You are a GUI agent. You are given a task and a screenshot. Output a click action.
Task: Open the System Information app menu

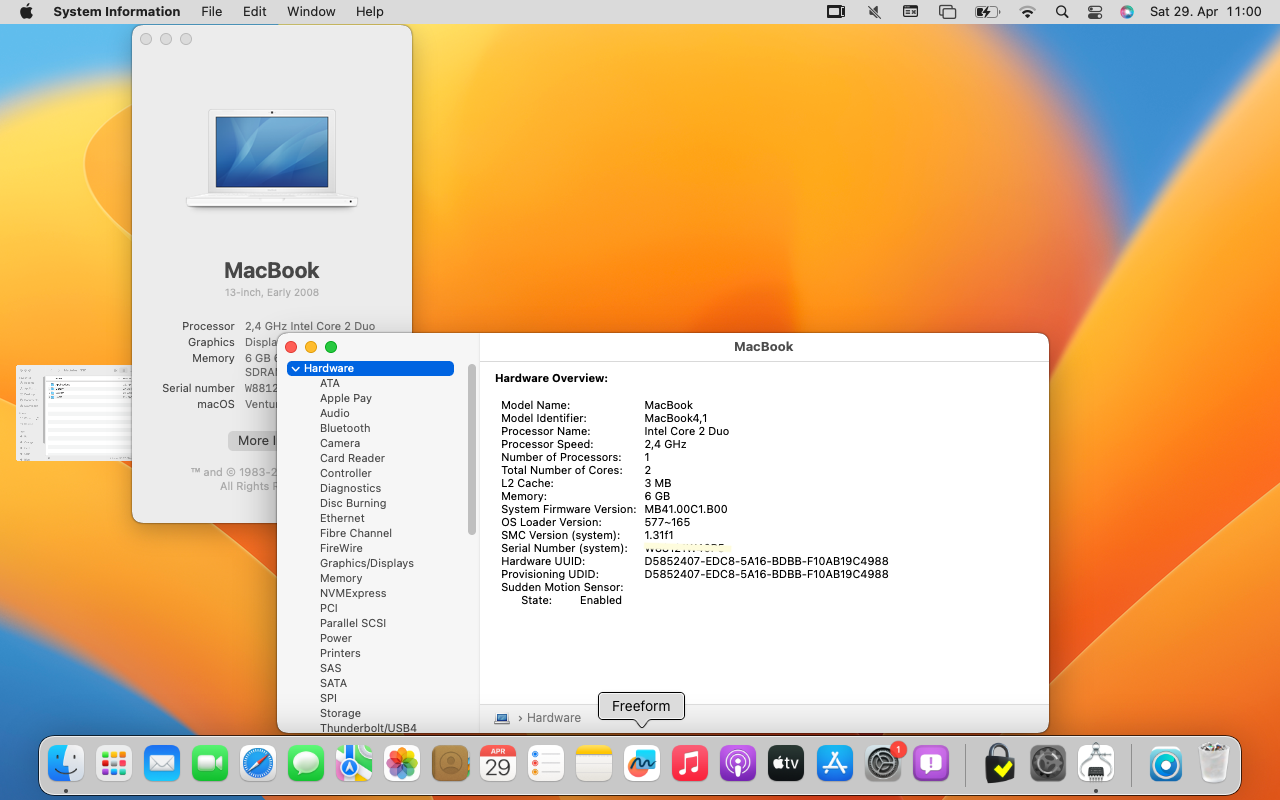pos(117,12)
